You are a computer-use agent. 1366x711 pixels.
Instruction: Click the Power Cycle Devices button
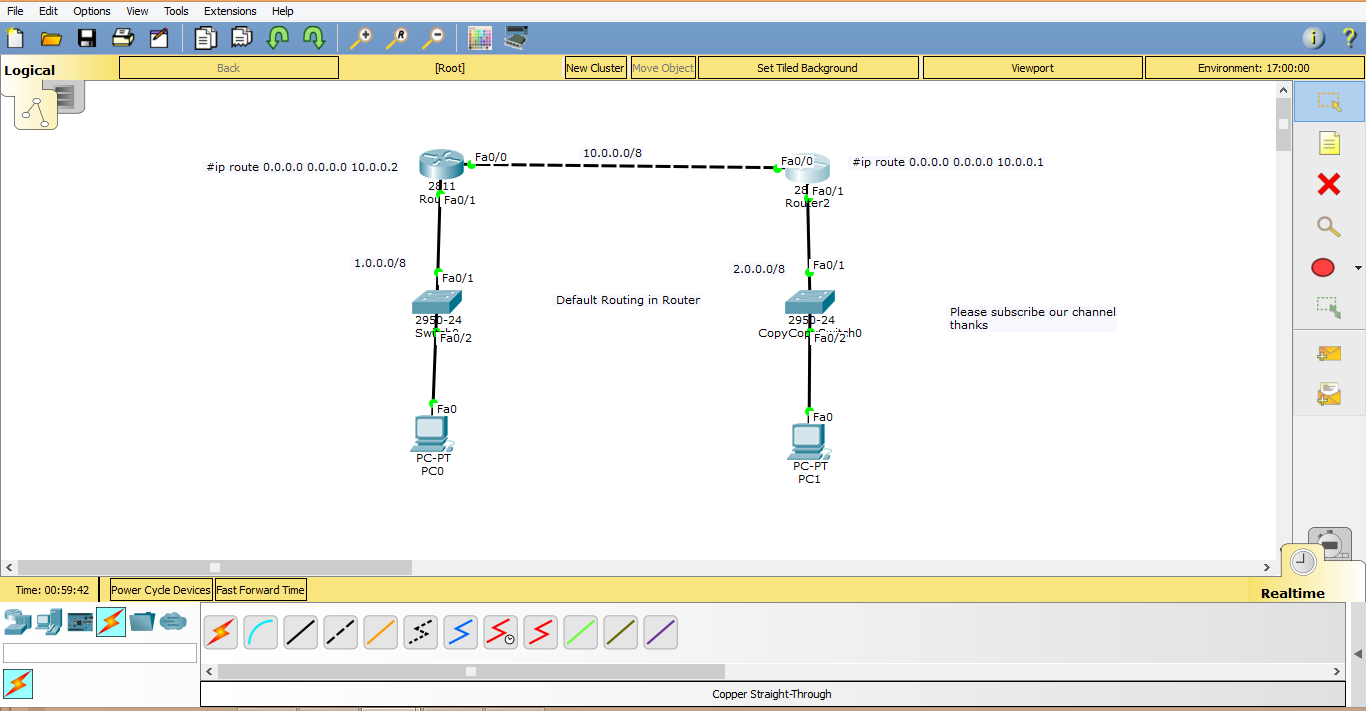click(160, 589)
